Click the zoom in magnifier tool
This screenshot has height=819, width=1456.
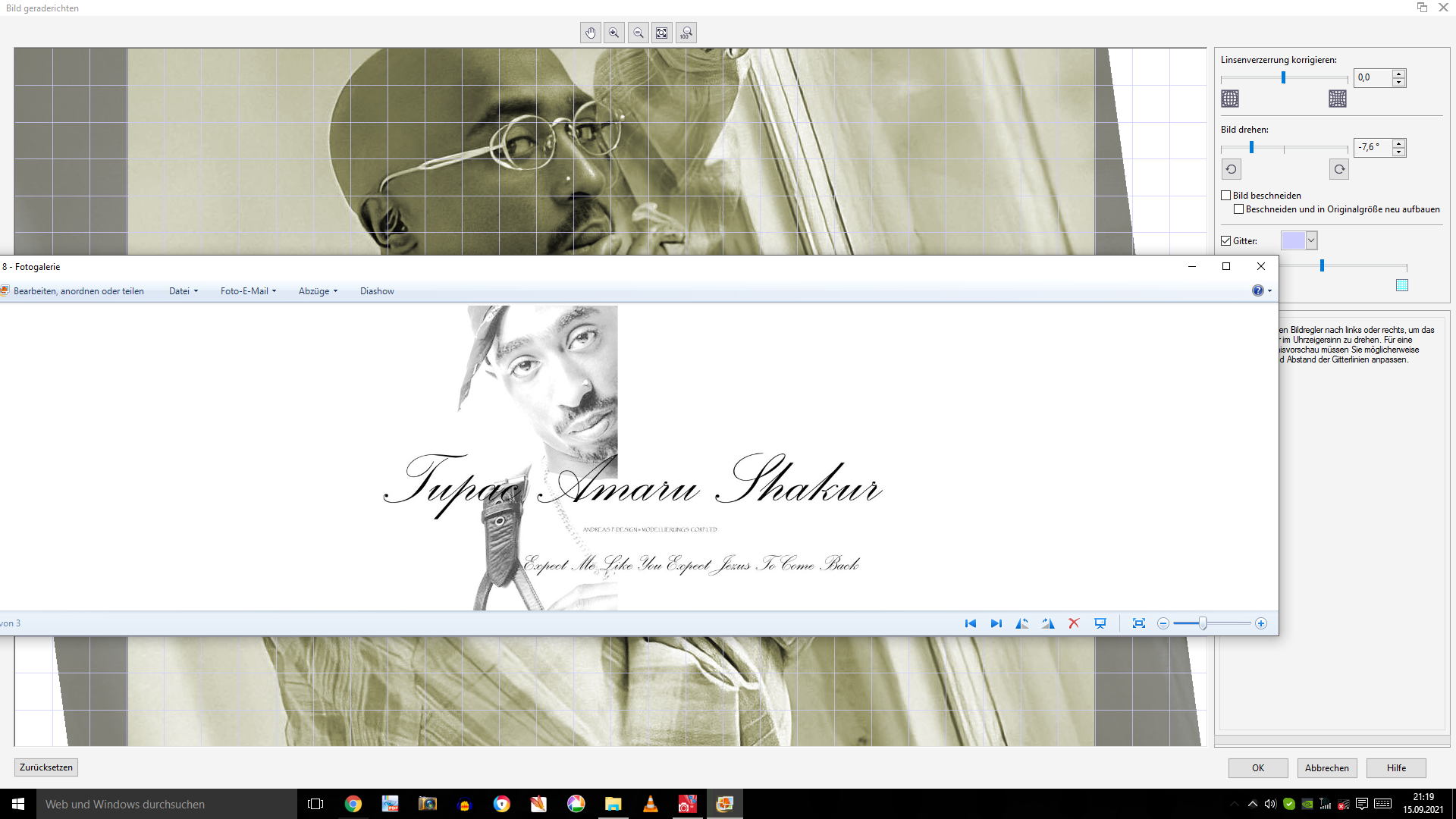point(614,33)
